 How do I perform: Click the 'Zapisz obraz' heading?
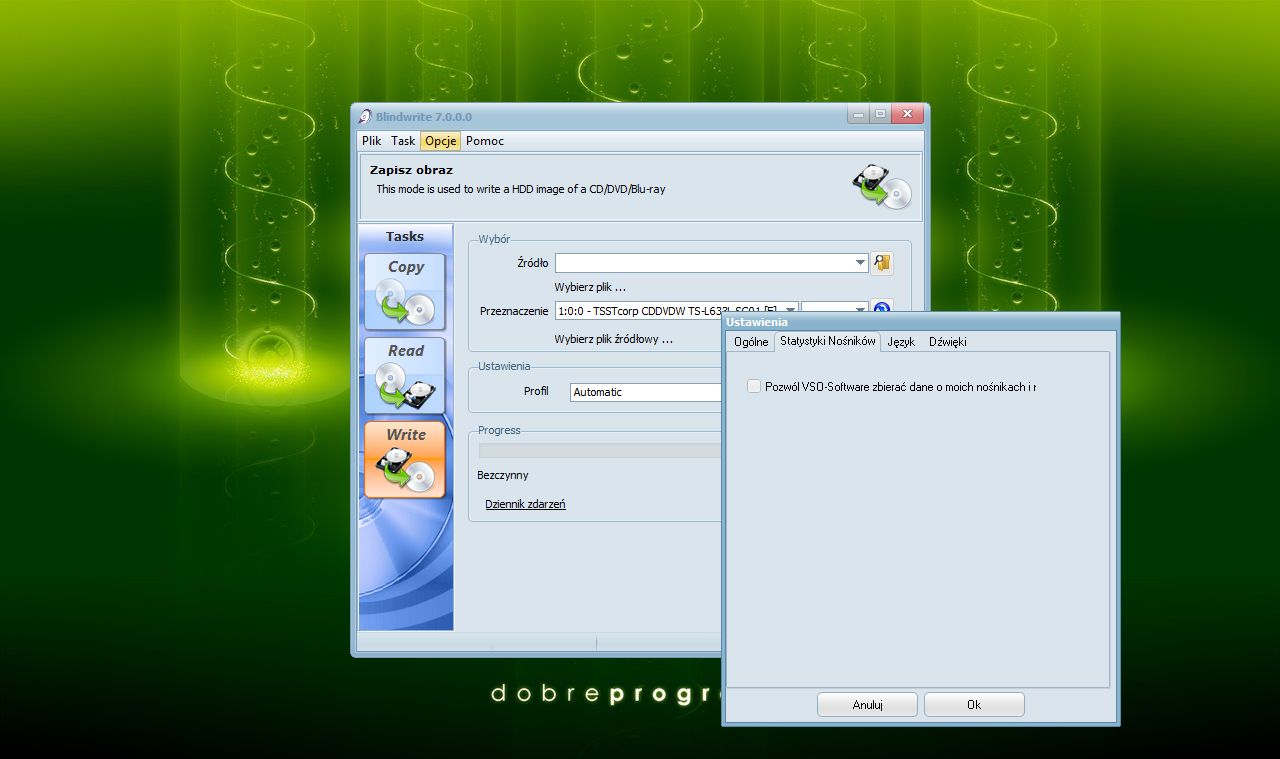tap(411, 170)
